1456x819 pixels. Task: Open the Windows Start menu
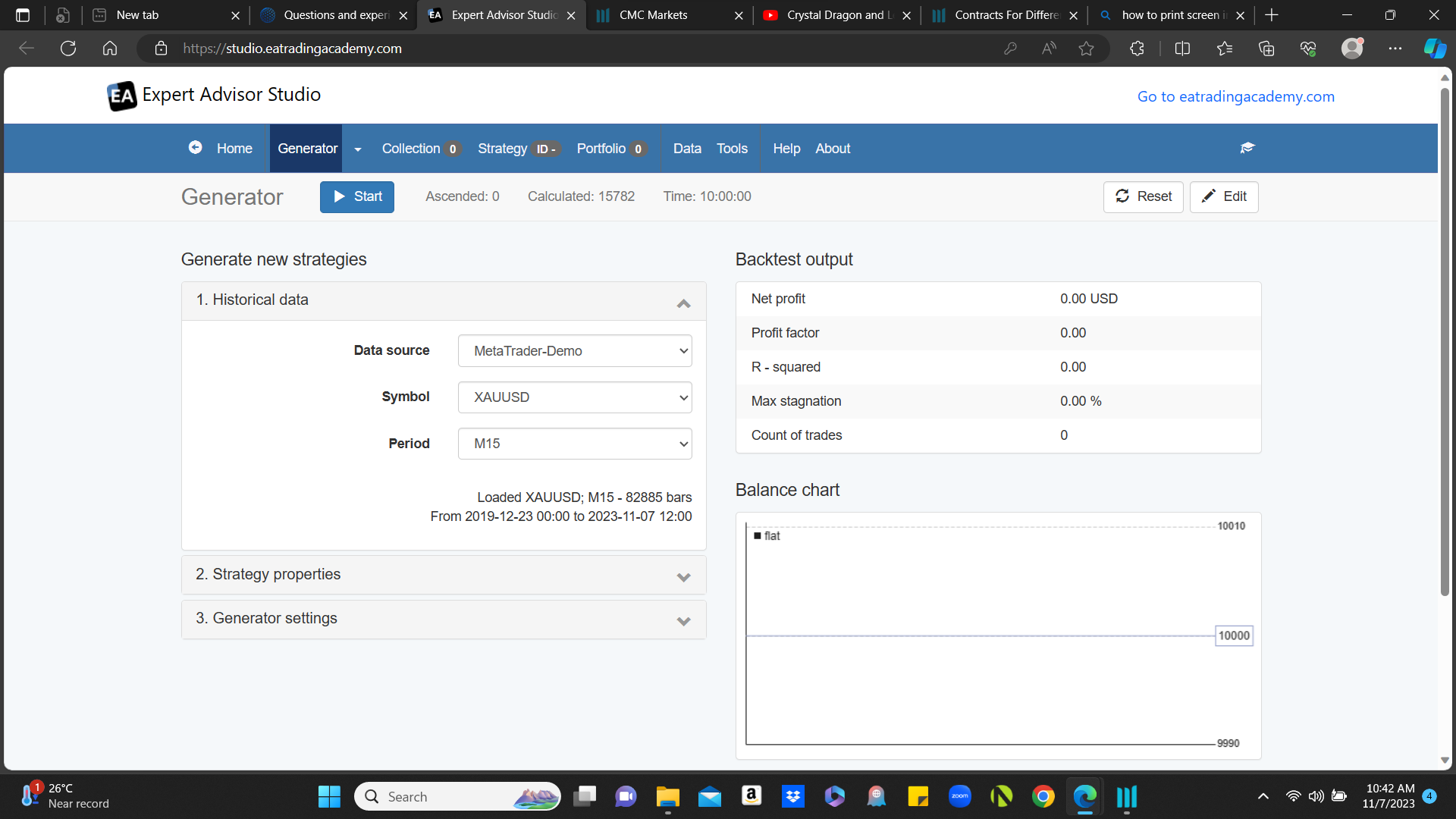tap(329, 796)
